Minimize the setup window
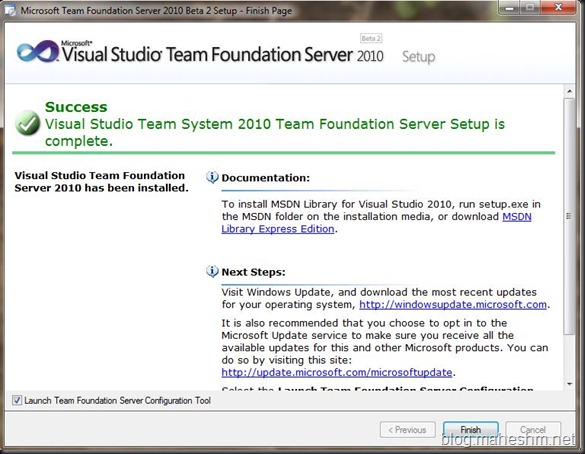Viewport: 585px width, 454px height. coord(510,7)
